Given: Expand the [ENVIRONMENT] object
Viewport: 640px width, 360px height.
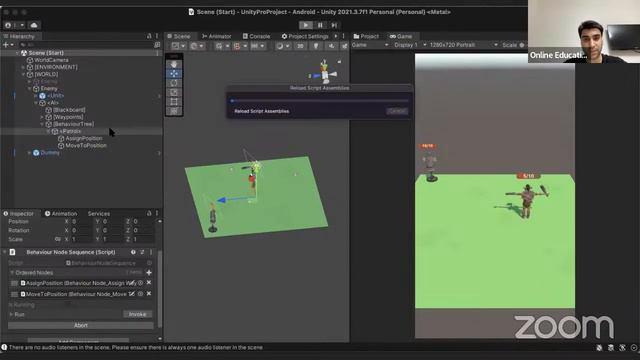Looking at the screenshot, I should [24, 67].
